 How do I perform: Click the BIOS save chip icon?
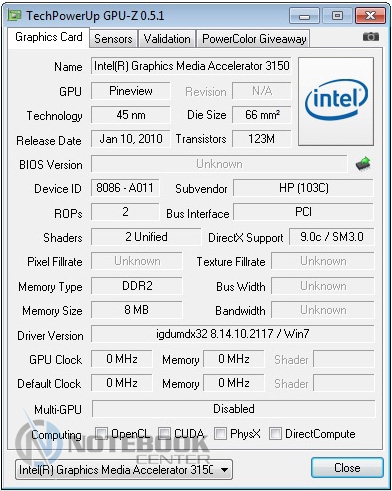click(363, 163)
